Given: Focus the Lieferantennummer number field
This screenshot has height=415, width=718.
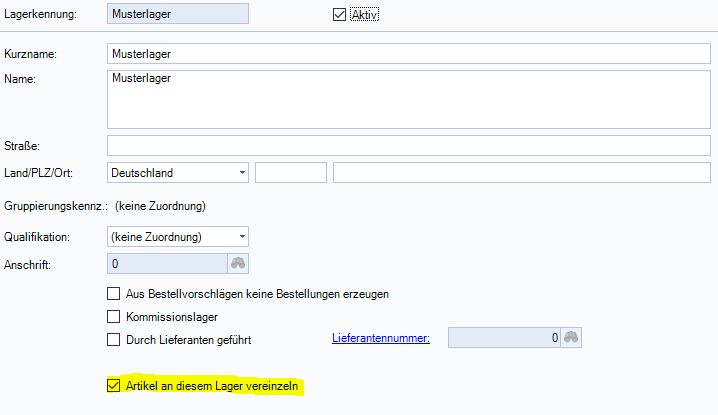Looking at the screenshot, I should [503, 338].
